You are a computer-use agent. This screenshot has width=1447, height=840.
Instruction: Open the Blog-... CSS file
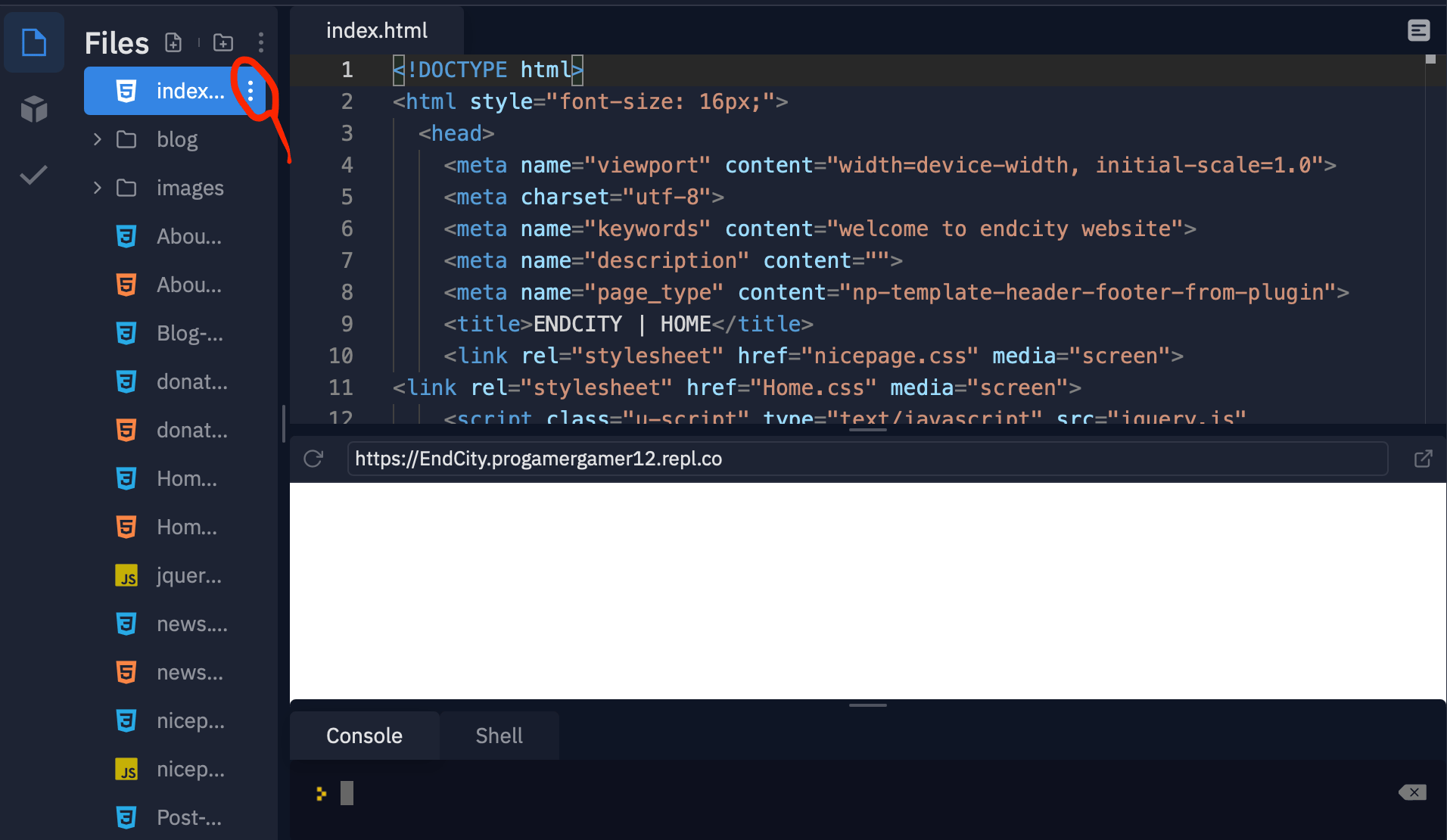[x=174, y=333]
